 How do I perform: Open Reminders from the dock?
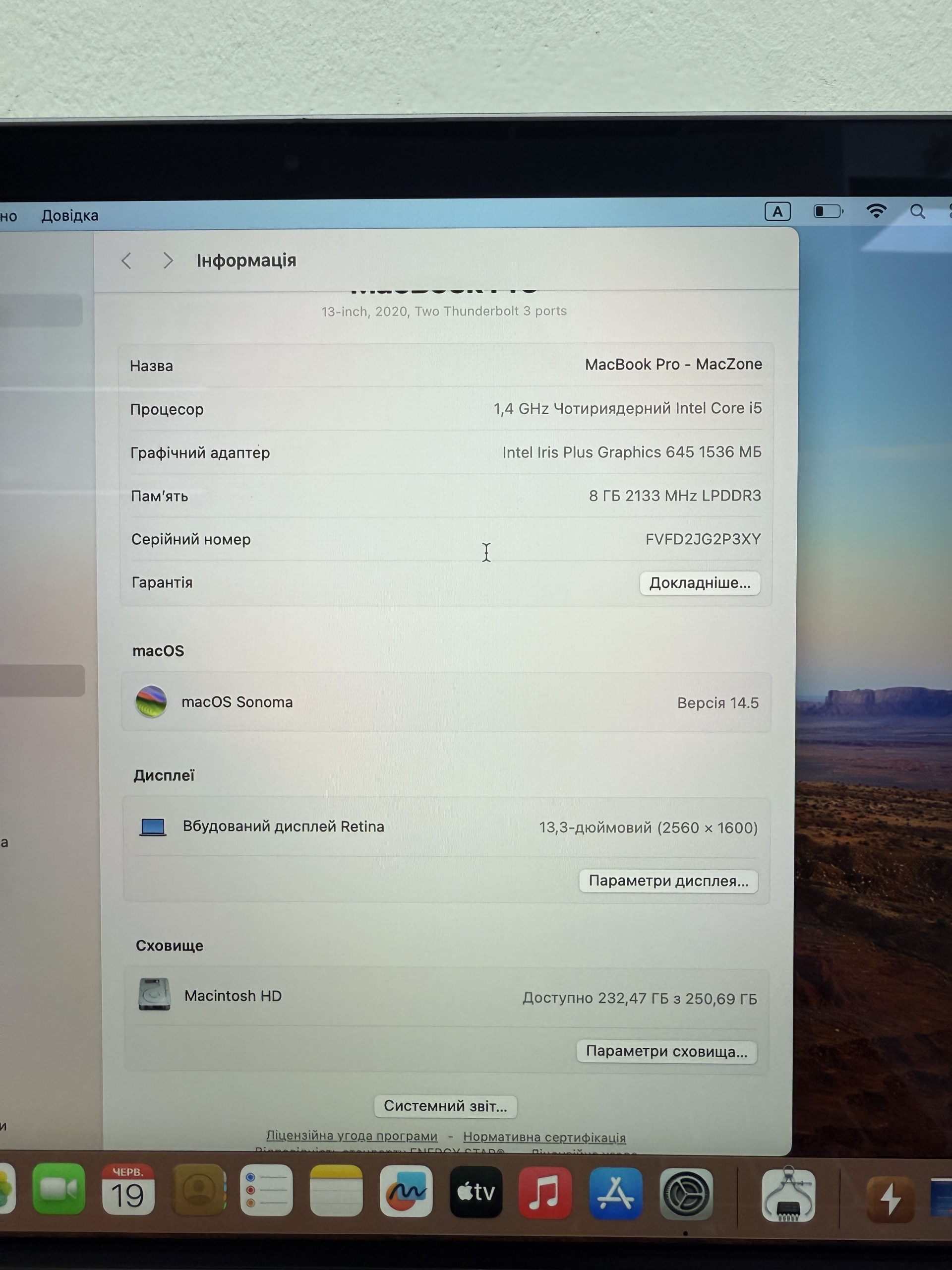click(266, 1190)
